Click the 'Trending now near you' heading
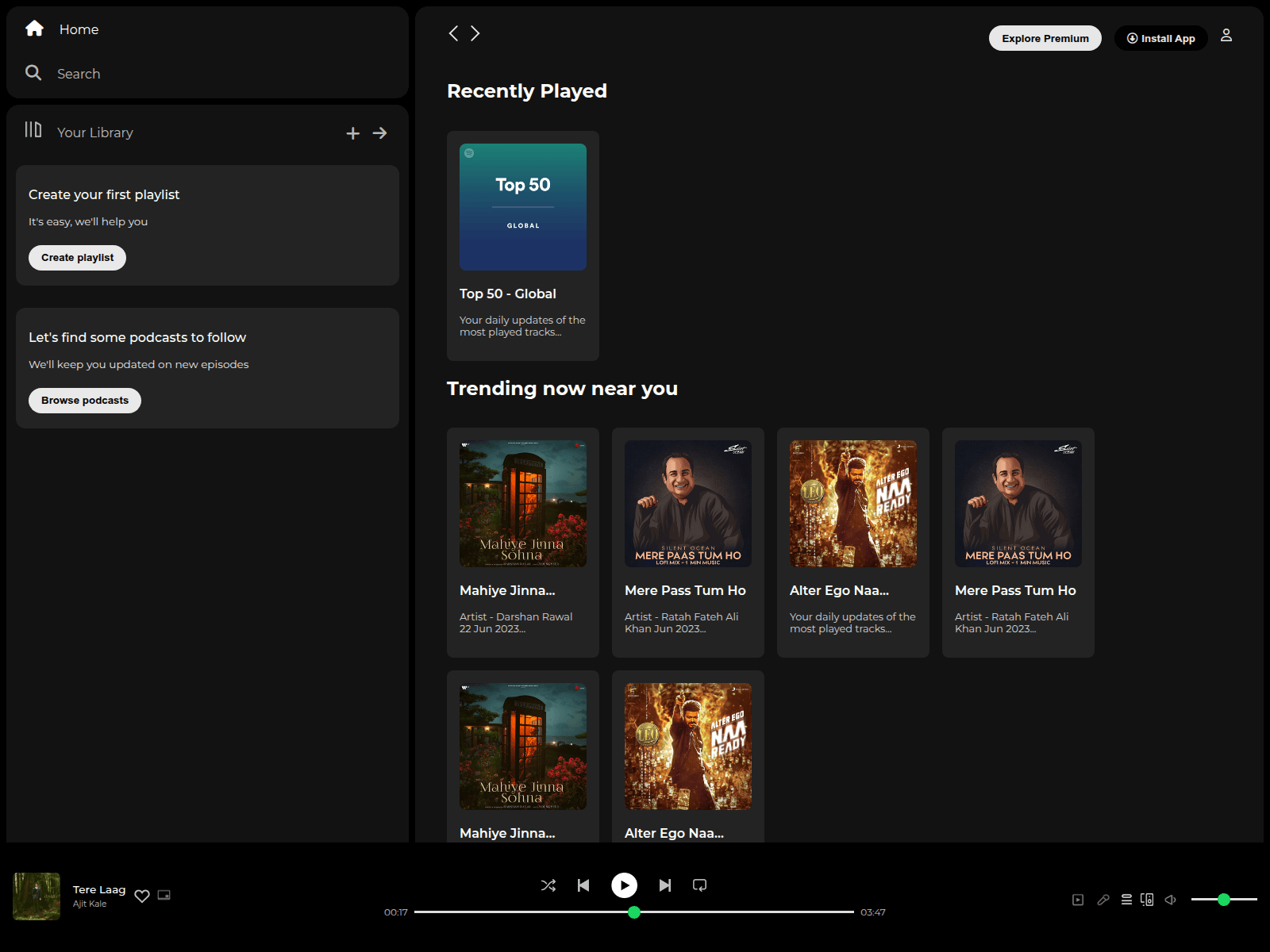This screenshot has width=1270, height=952. coord(562,389)
